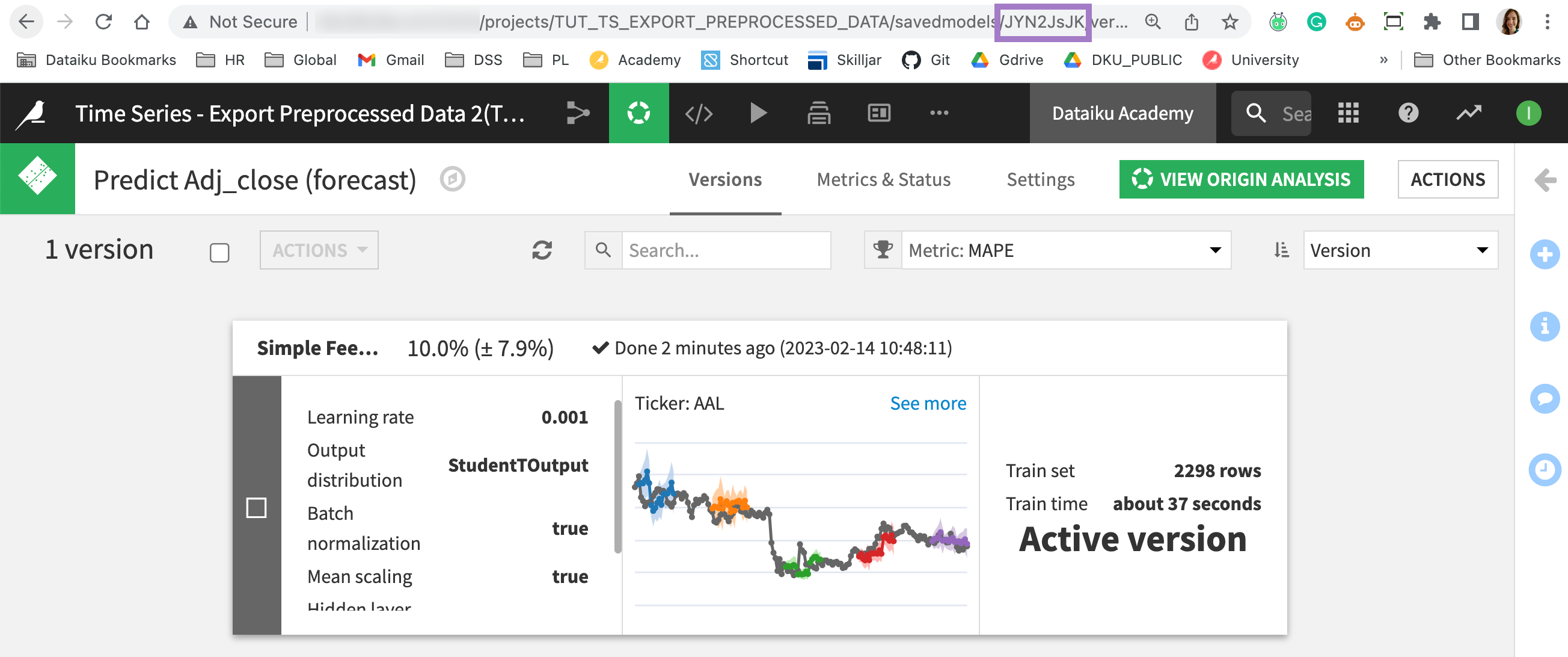Open the Jobs play icon

(x=758, y=113)
